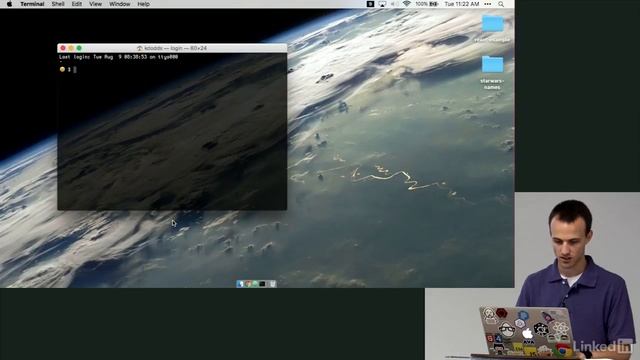This screenshot has width=640, height=360.
Task: Click the battery 100% indicator
Action: tap(427, 4)
